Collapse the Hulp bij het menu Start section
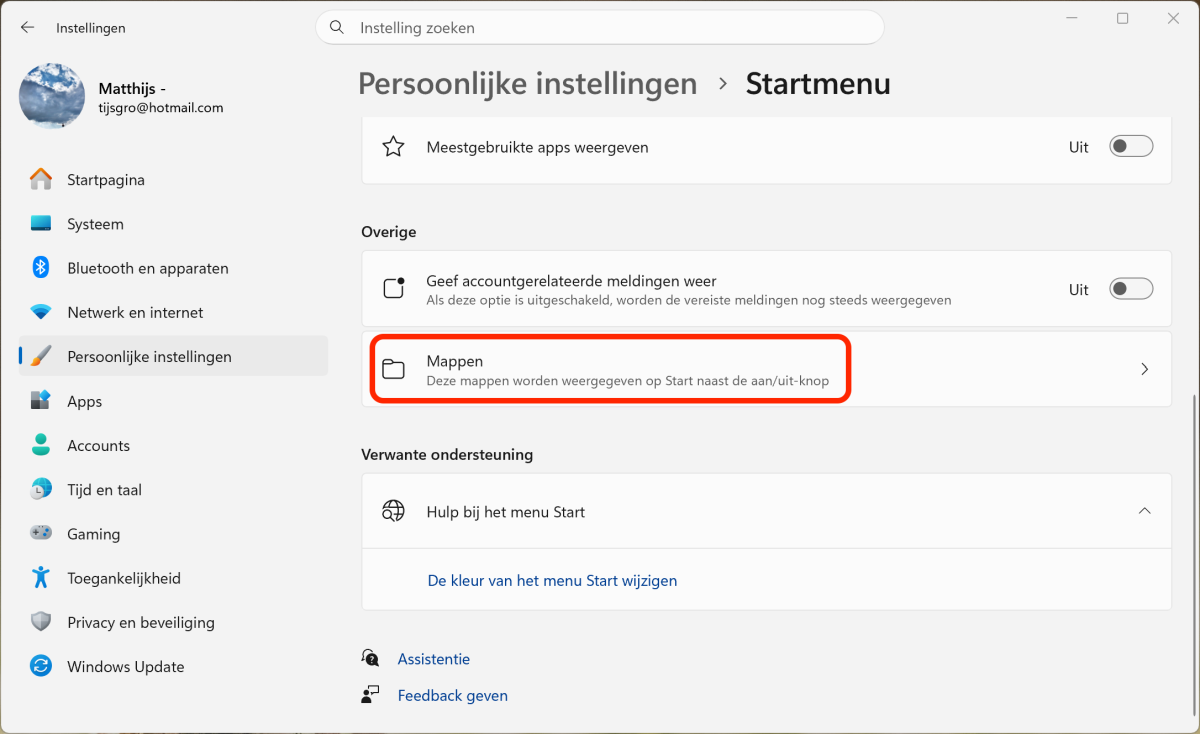1200x734 pixels. [x=1145, y=511]
